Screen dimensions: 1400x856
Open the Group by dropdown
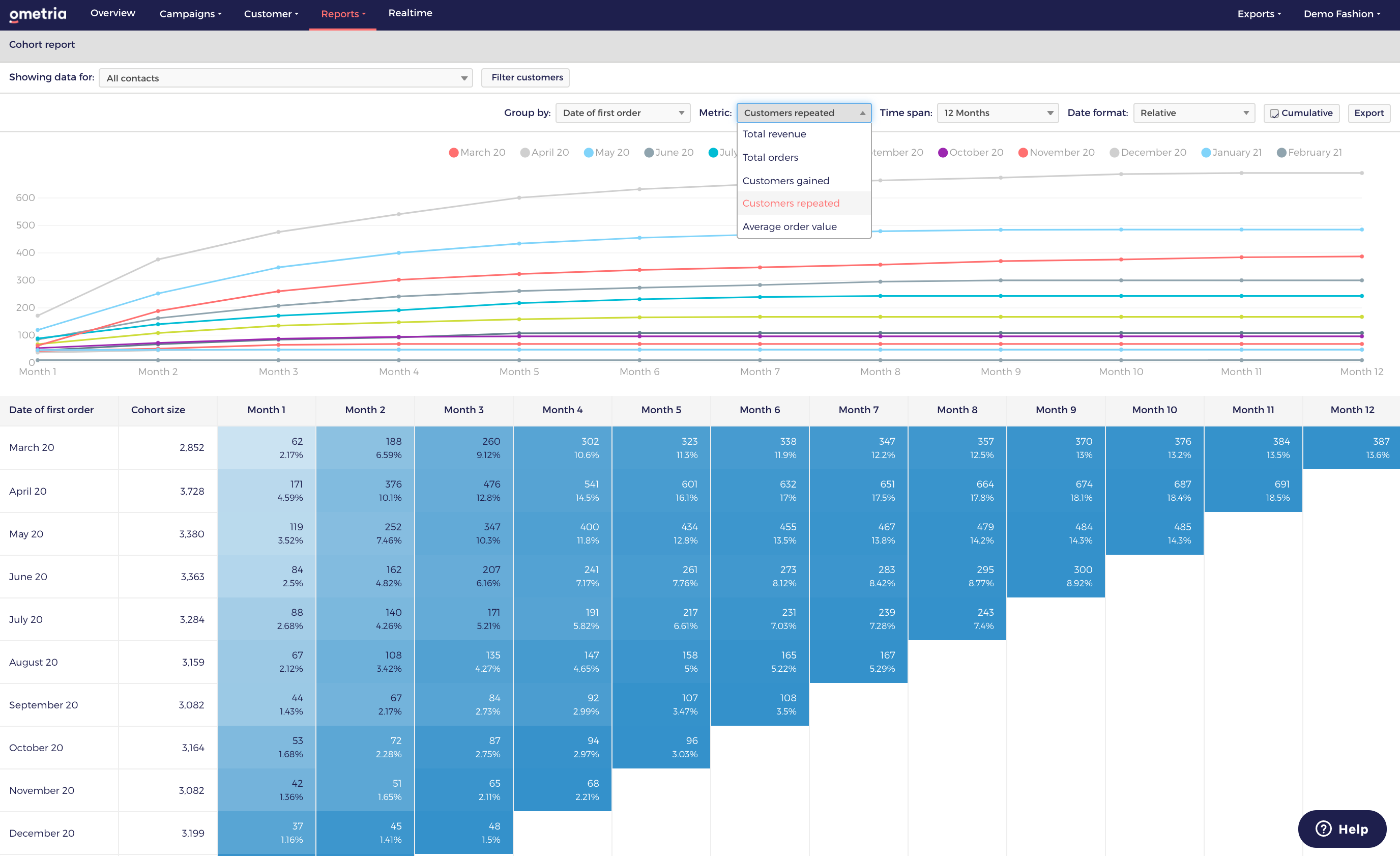(622, 112)
